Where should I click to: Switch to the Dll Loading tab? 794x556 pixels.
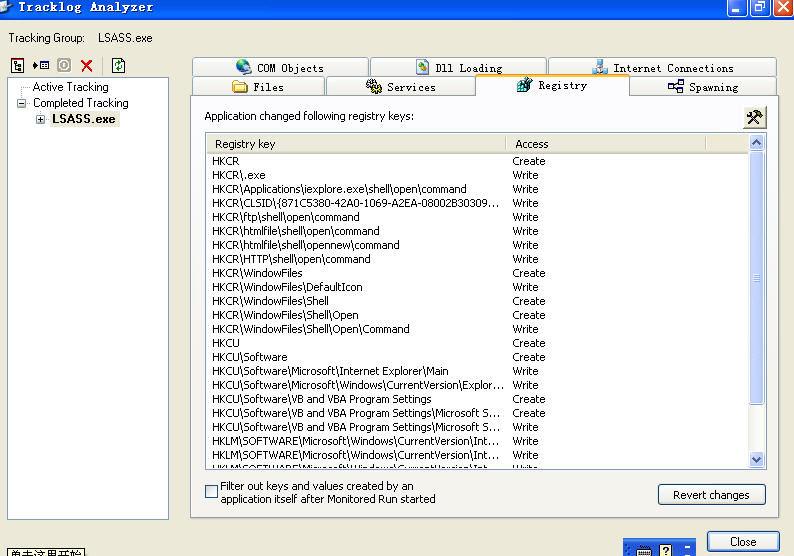(459, 67)
